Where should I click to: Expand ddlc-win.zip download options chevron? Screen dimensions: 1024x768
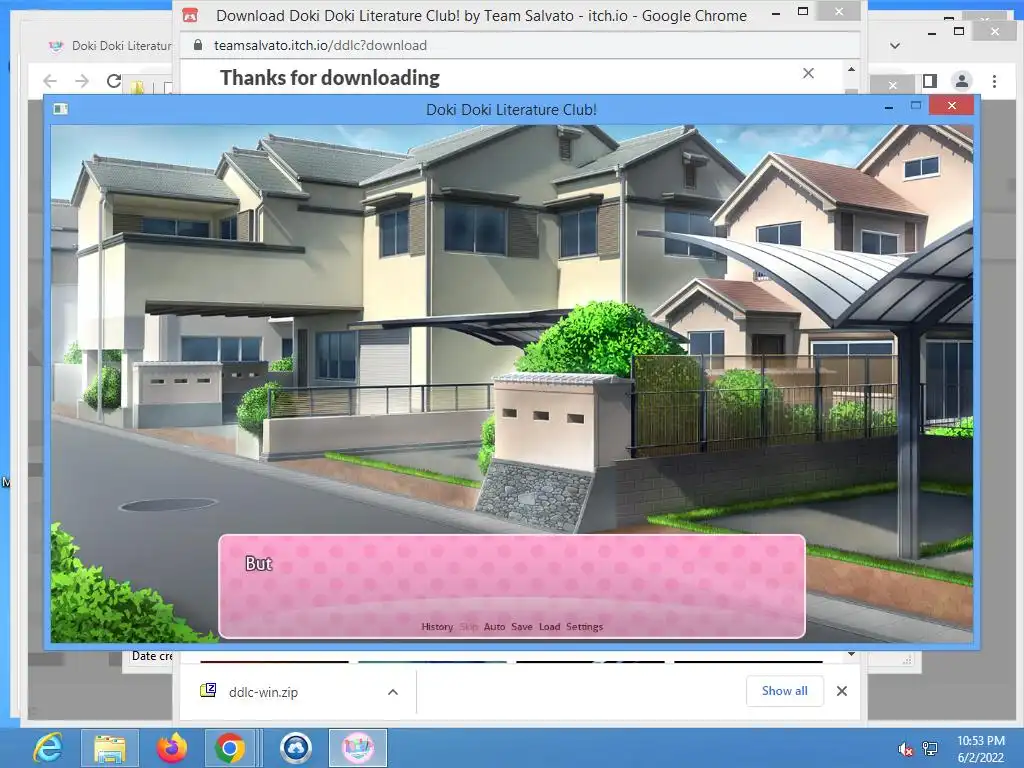click(x=392, y=692)
